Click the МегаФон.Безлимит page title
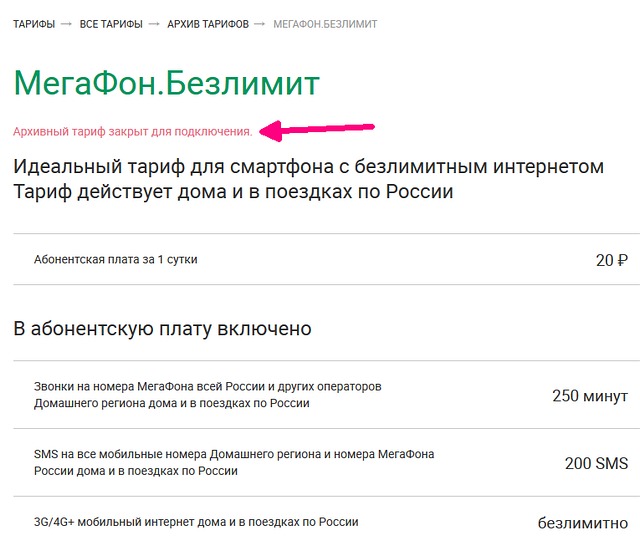640x536 pixels. (x=167, y=83)
